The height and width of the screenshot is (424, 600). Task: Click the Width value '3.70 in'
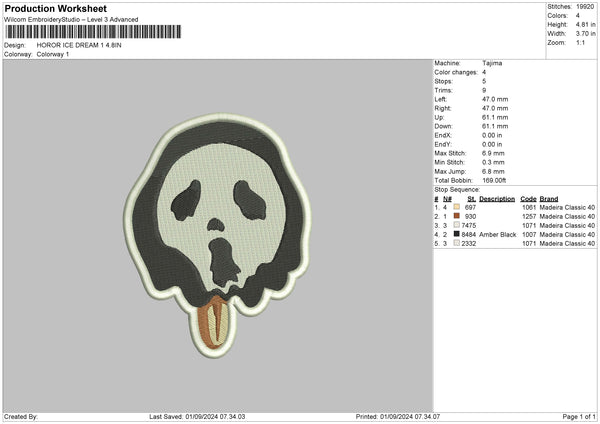pos(585,34)
